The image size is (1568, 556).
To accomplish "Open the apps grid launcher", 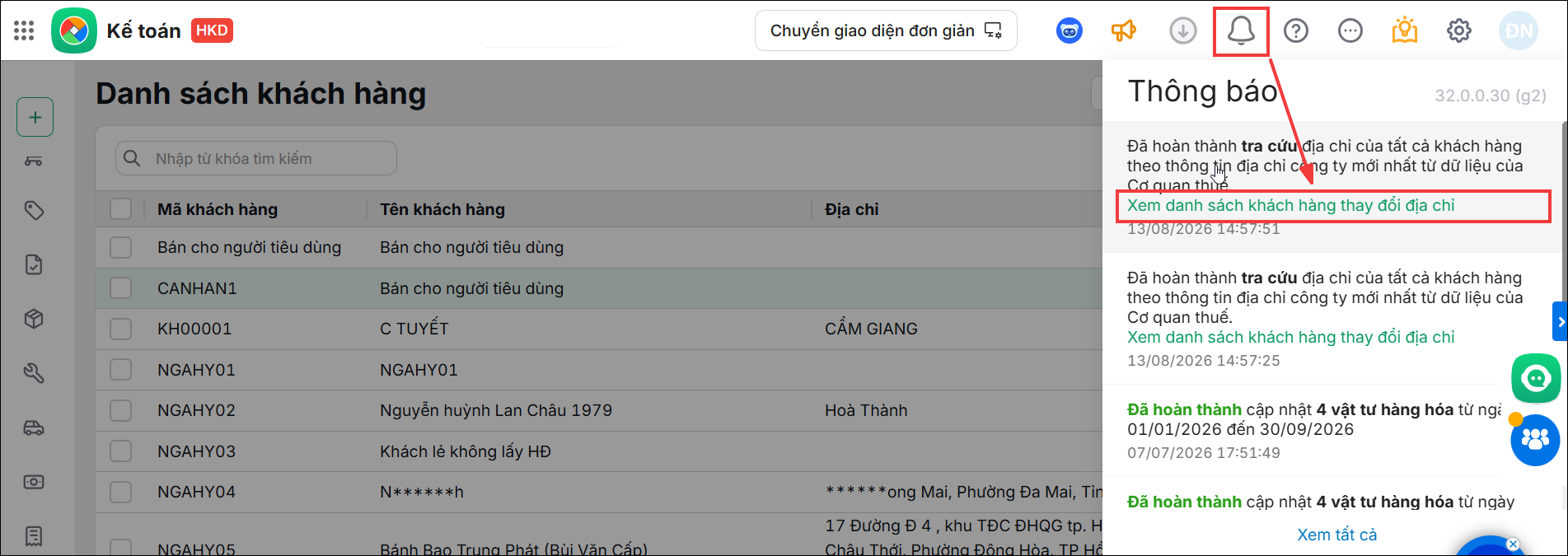I will [24, 31].
